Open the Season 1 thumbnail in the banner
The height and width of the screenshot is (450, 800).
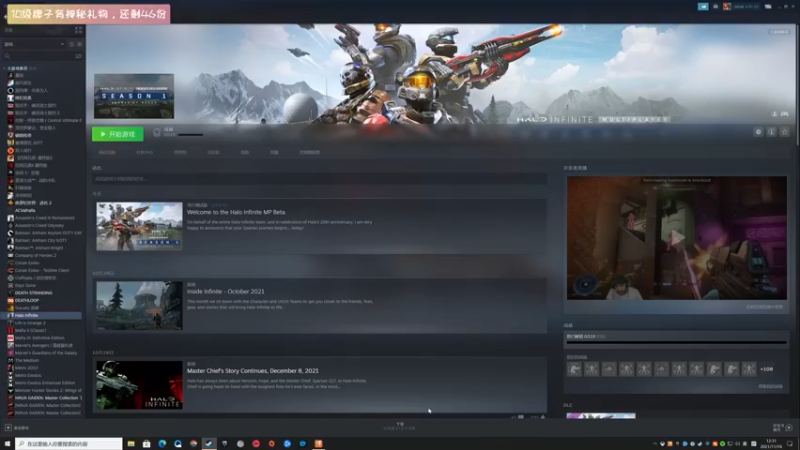(x=134, y=96)
